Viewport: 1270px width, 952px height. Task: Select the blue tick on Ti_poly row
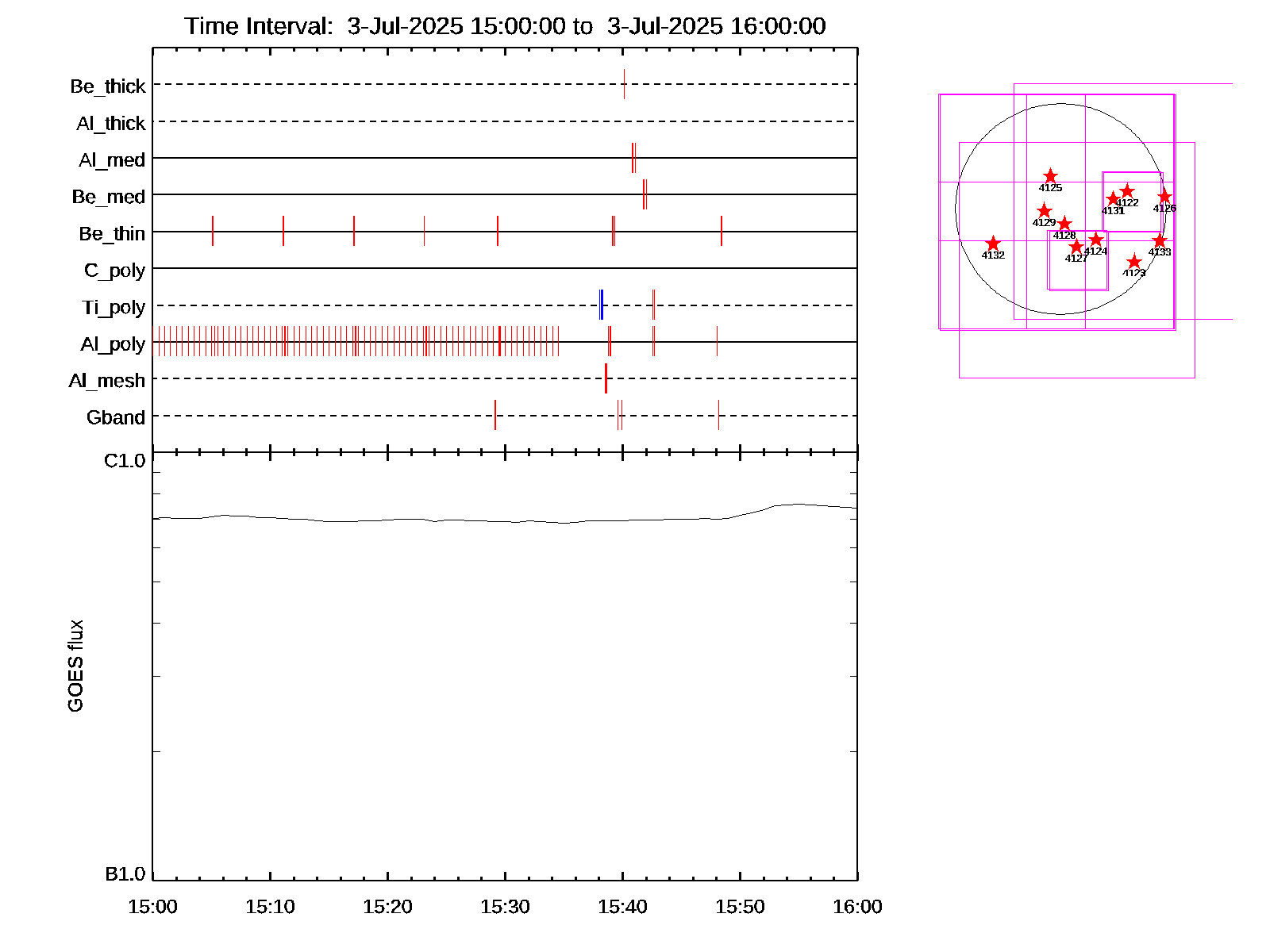[x=602, y=305]
